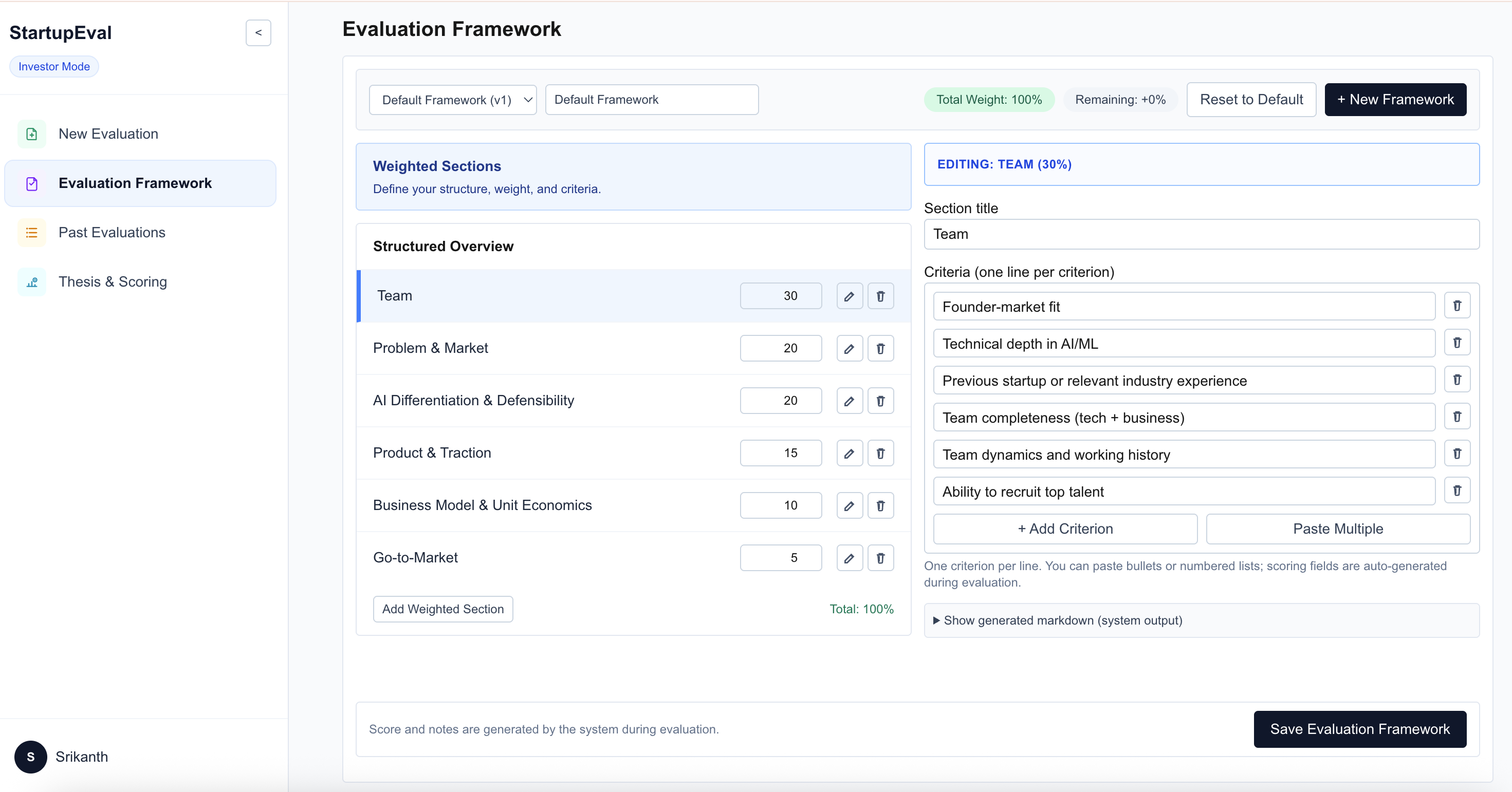Viewport: 1512px width, 792px height.
Task: Click the Section title input field
Action: [x=1201, y=234]
